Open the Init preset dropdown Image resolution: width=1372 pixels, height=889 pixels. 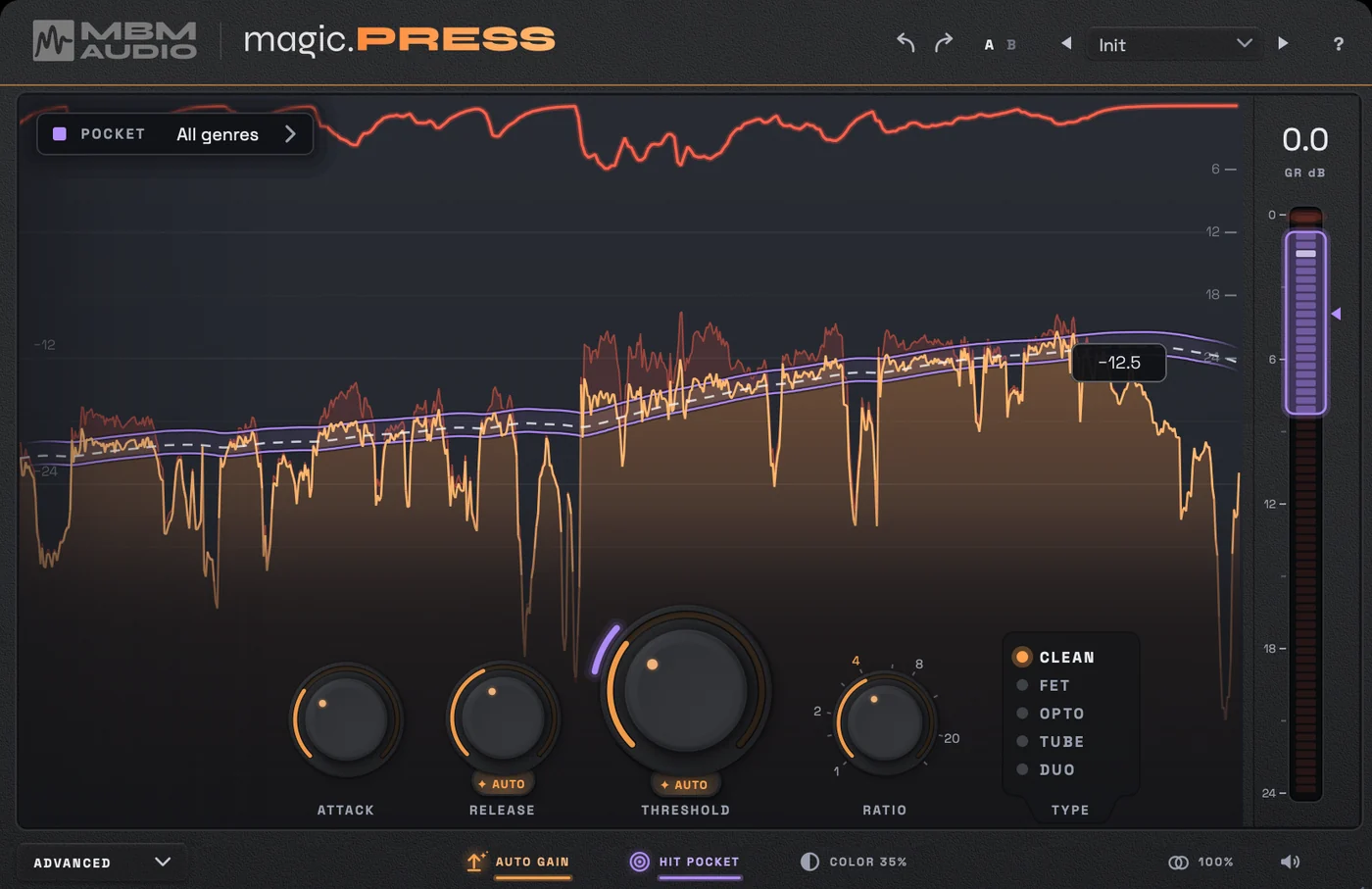pyautogui.click(x=1174, y=44)
